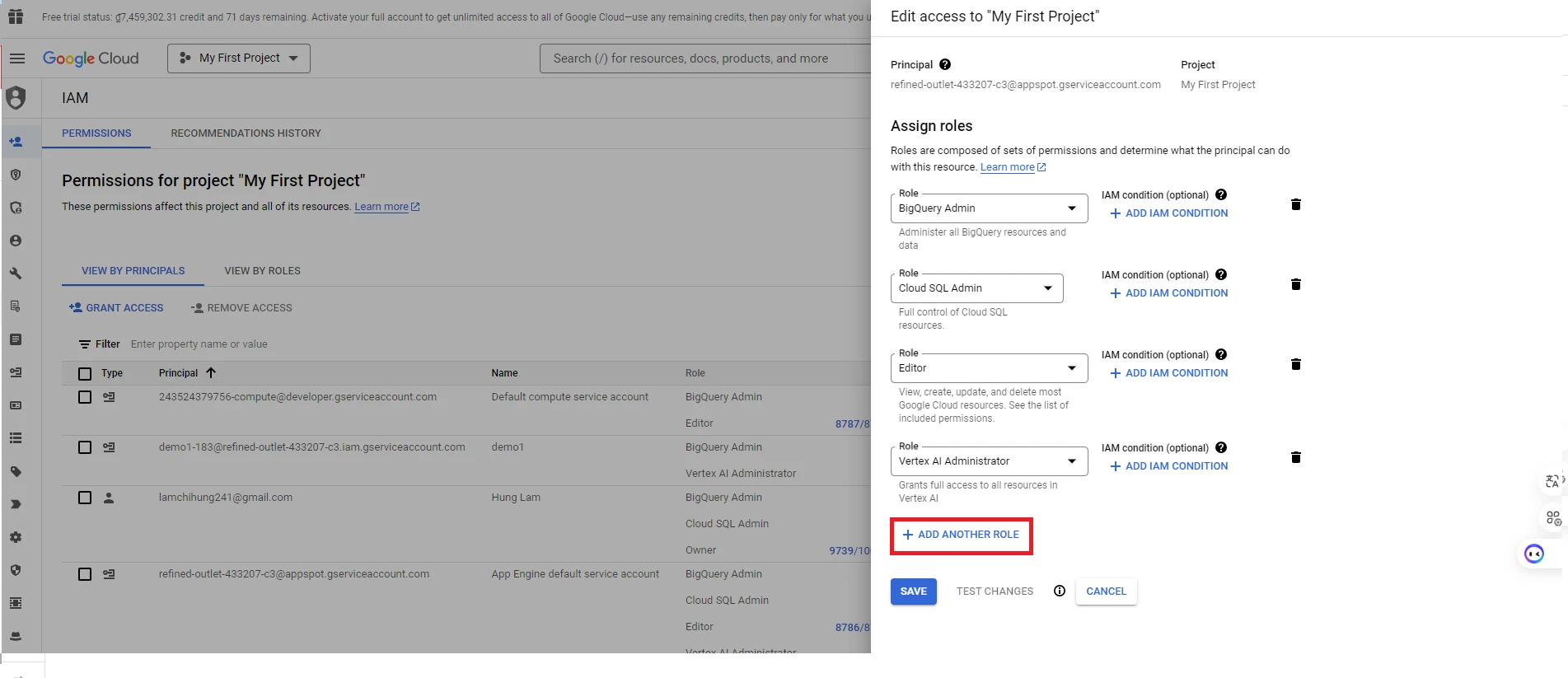Switch to Recommendations History tab
This screenshot has width=1568, height=678.
[x=246, y=133]
